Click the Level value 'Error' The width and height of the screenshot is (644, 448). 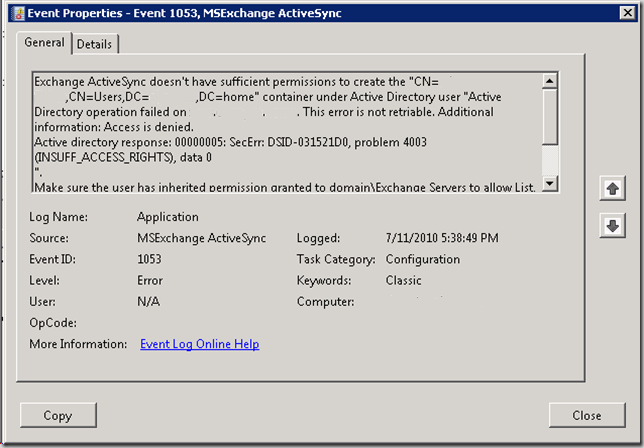[x=150, y=281]
